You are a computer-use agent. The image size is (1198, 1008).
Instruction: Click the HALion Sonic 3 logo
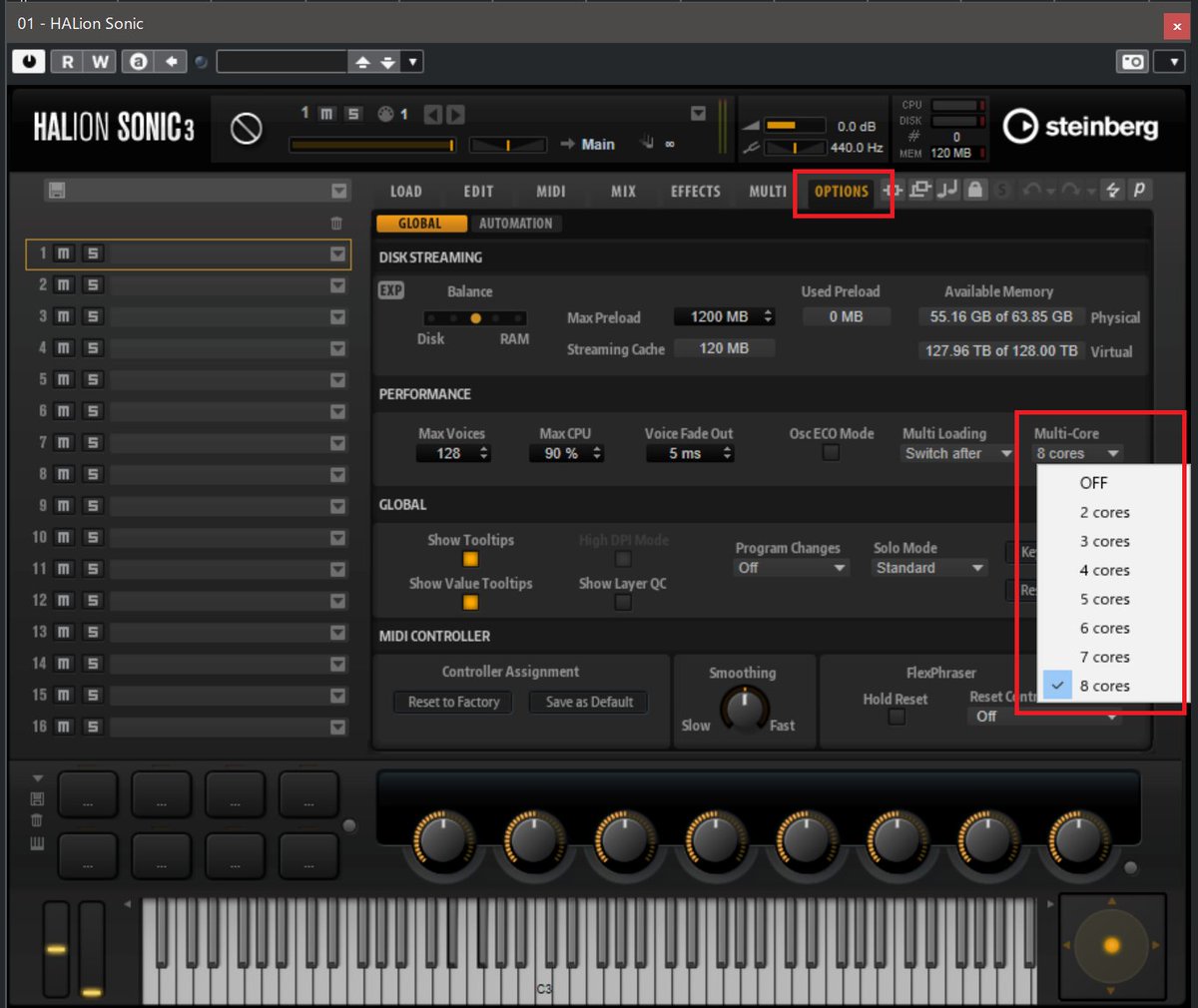[113, 128]
